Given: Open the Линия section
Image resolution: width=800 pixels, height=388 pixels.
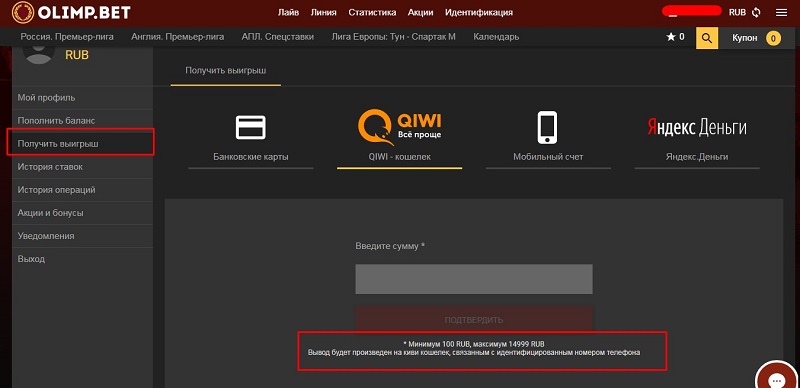Looking at the screenshot, I should click(323, 12).
